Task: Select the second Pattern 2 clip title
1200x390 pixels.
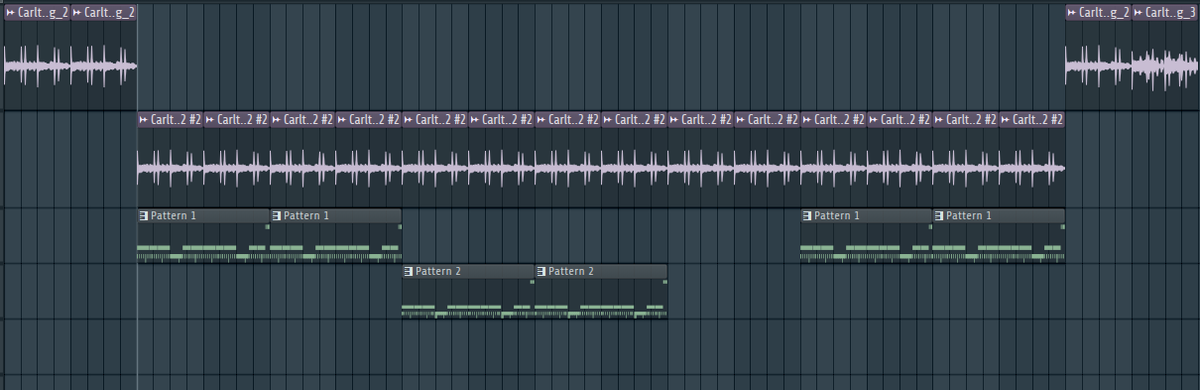Action: [x=571, y=271]
